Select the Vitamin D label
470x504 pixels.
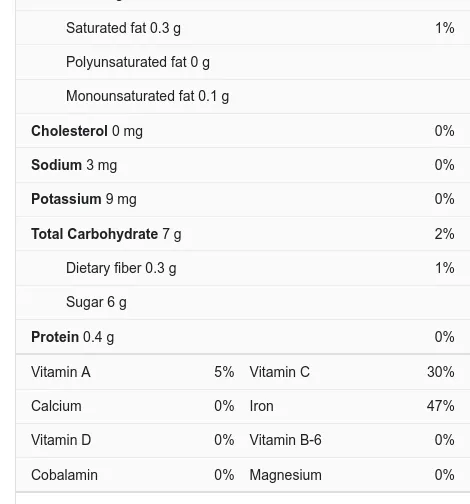[x=61, y=440]
